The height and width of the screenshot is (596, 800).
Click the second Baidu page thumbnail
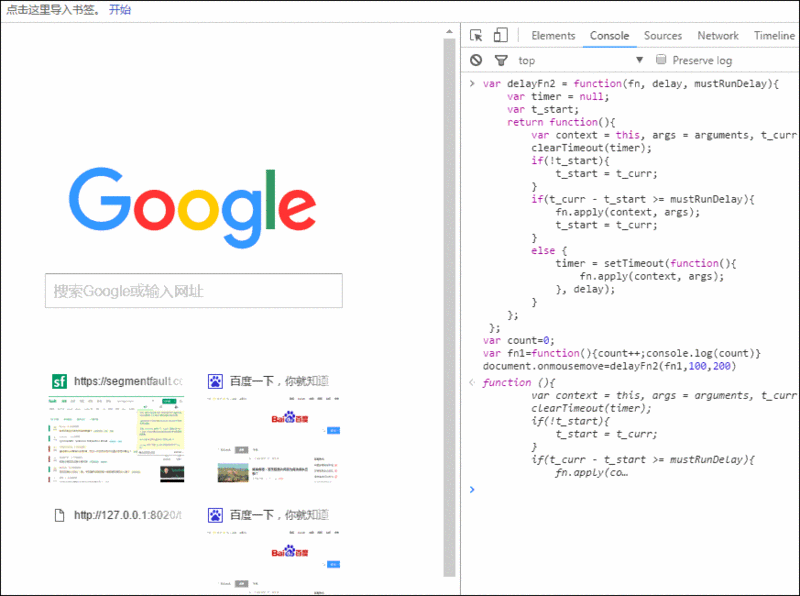273,561
